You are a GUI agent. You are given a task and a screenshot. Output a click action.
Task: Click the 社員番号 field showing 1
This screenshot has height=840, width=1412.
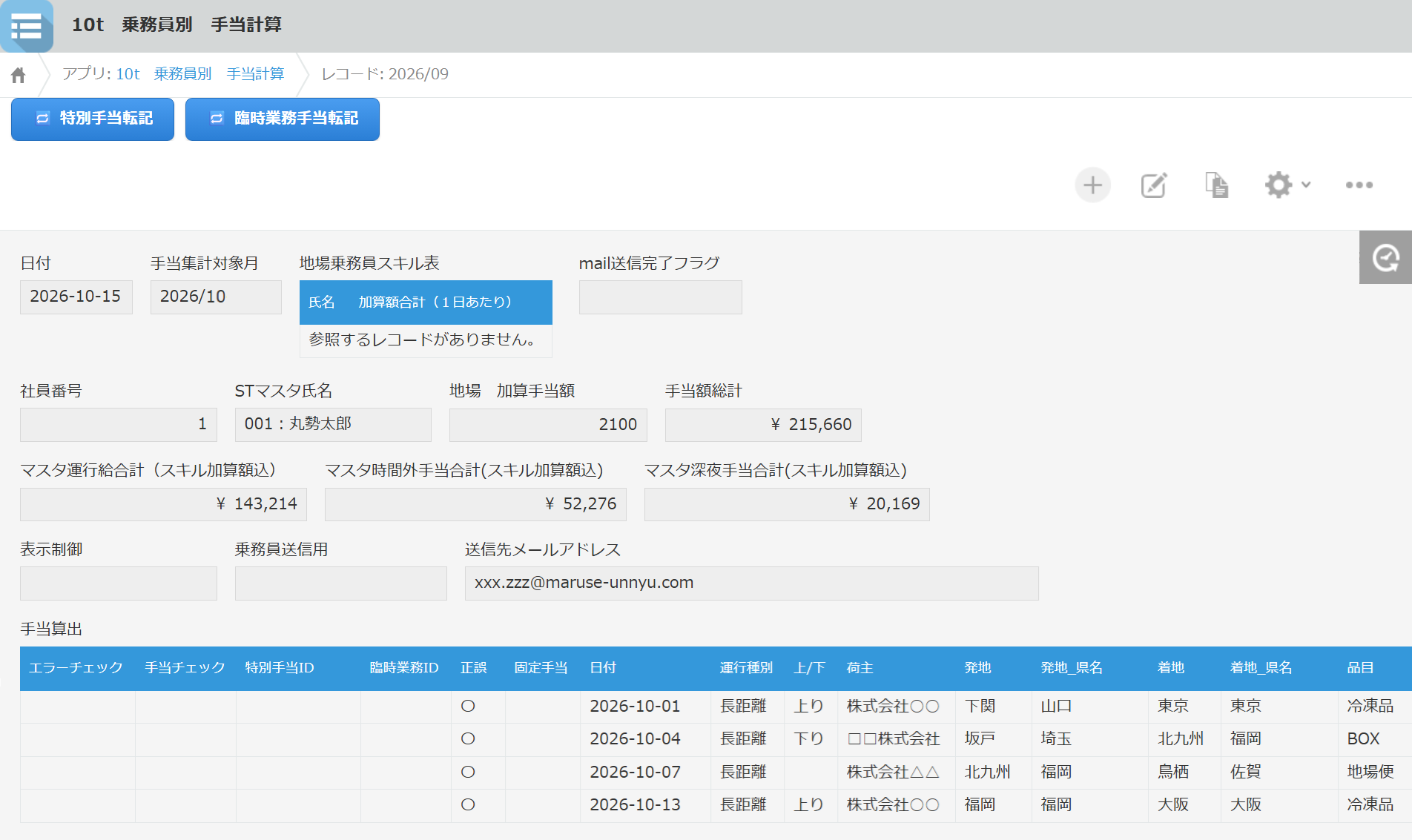pyautogui.click(x=119, y=424)
